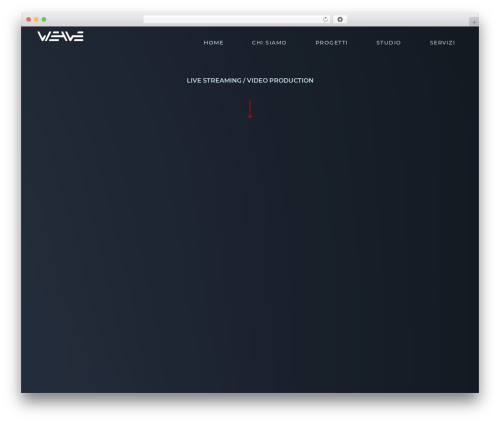Select STUDIO in the navigation
500x423 pixels.
coord(388,43)
